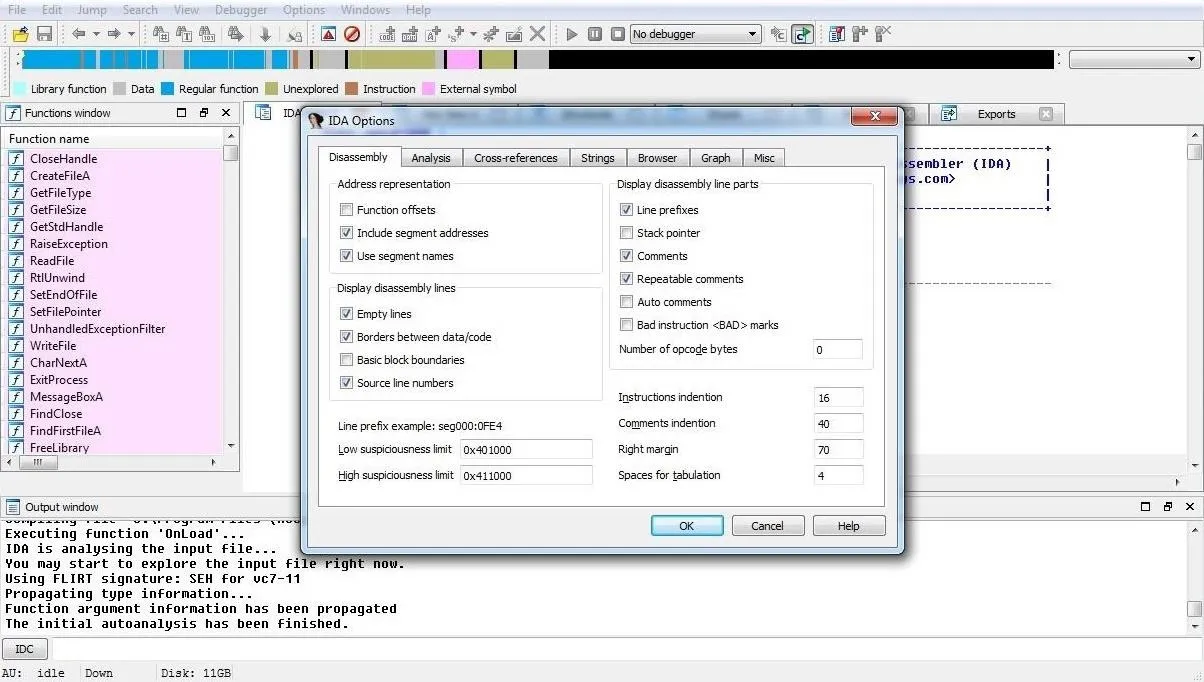Pause the process with the pause icon

click(x=595, y=34)
